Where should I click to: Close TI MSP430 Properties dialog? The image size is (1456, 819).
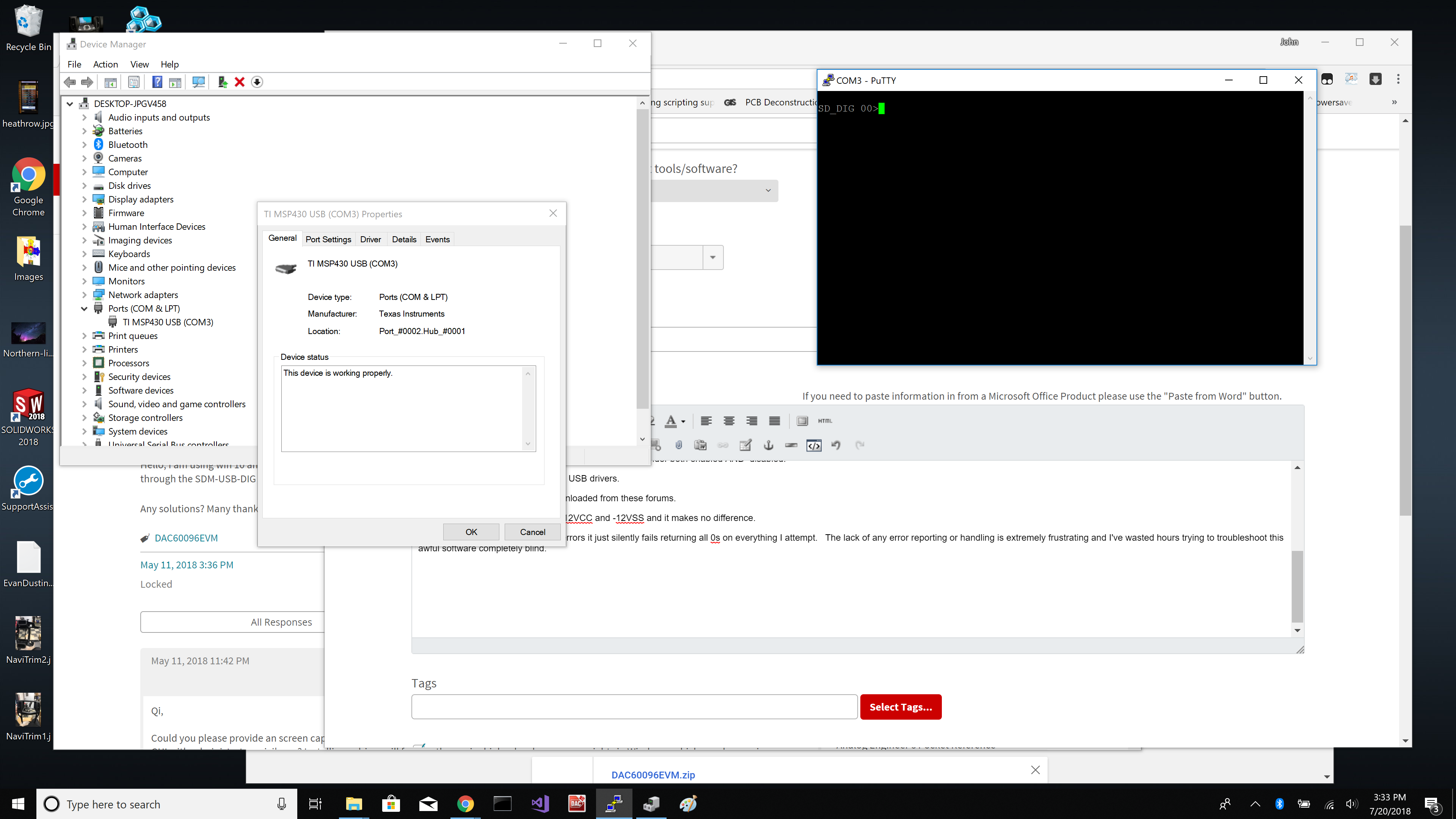click(x=553, y=213)
